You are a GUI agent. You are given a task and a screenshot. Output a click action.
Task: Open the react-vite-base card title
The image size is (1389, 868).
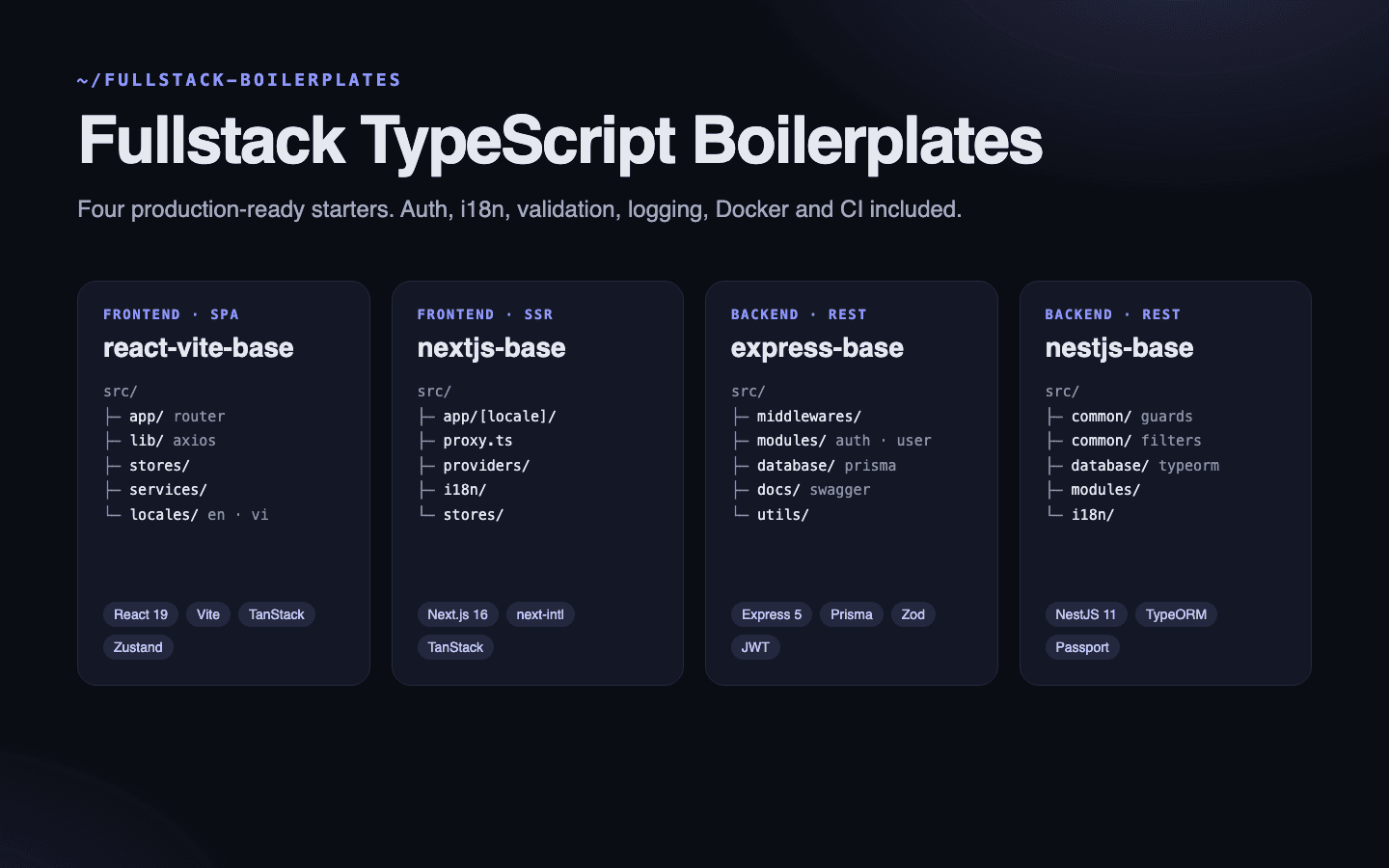tap(199, 348)
